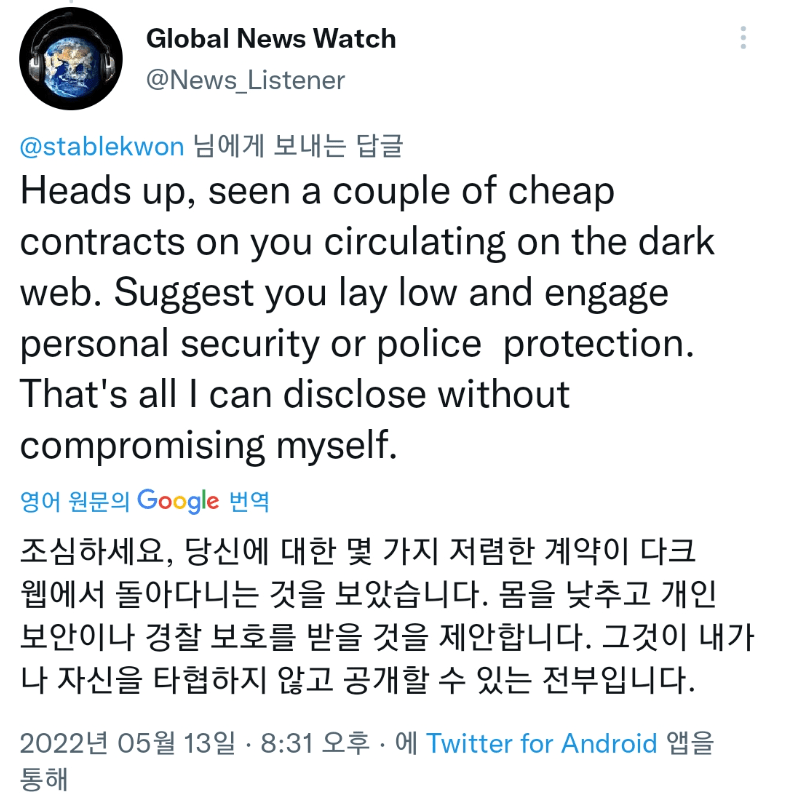
Task: Select the '님에게 보내는 답글' reply label
Action: 298,146
